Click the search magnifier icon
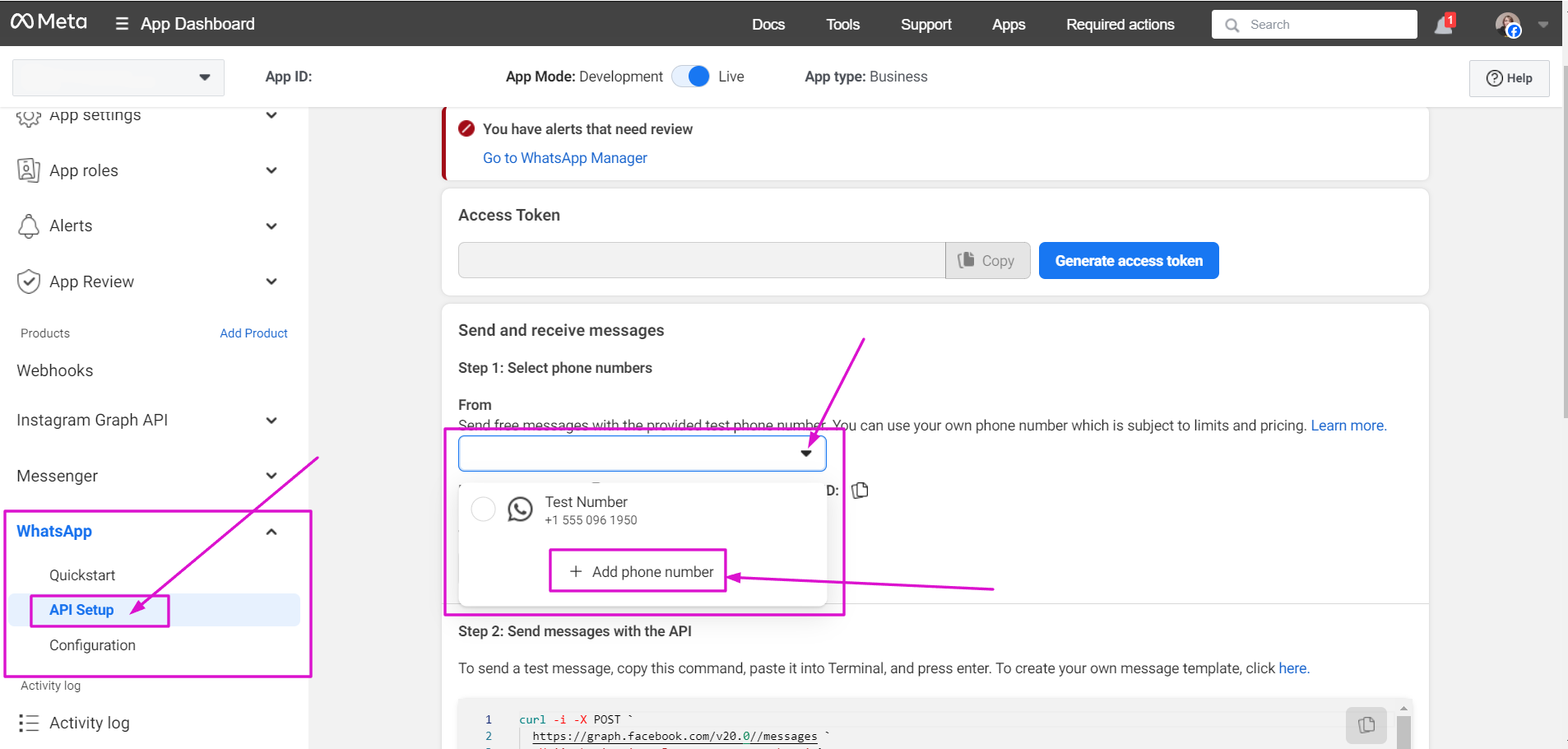Viewport: 1568px width, 749px height. [1232, 25]
